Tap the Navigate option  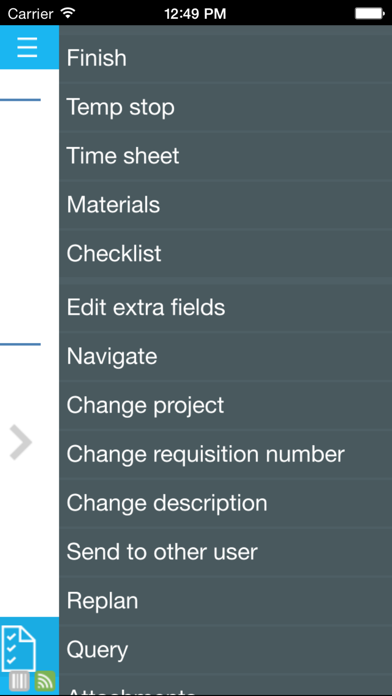tap(226, 356)
